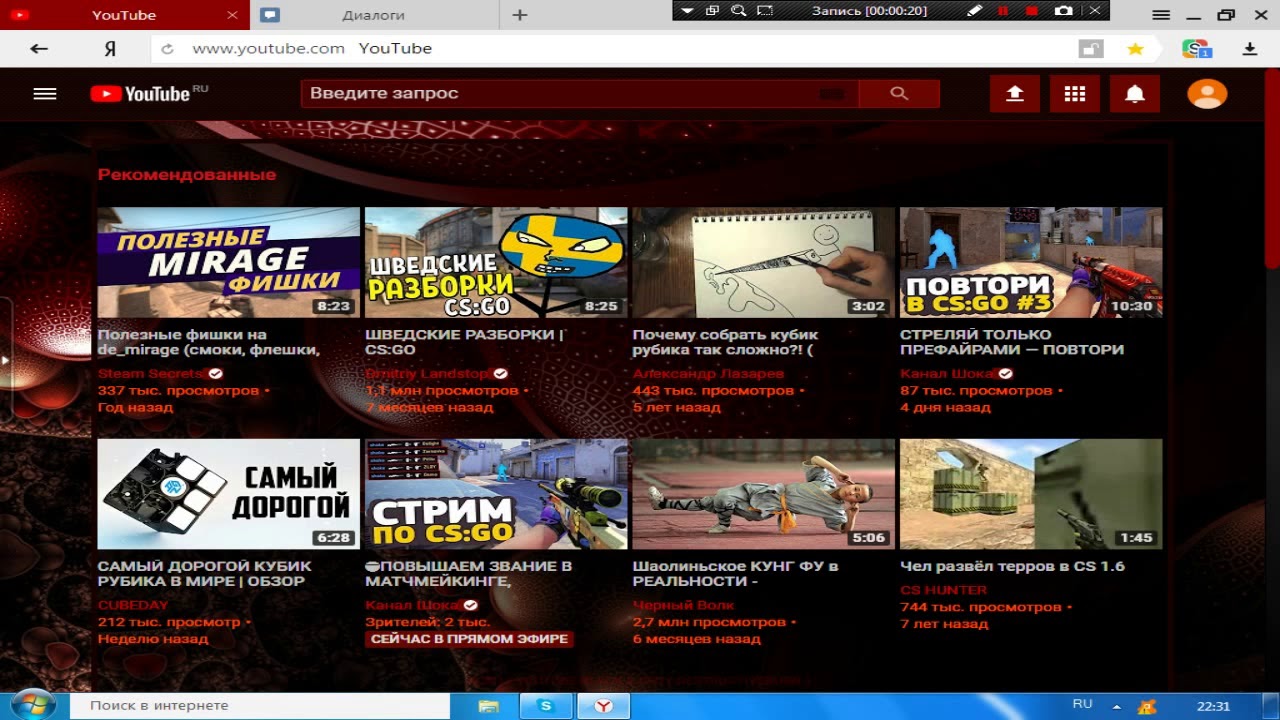Visit the Steam Secrets channel
This screenshot has width=1280, height=720.
(151, 373)
